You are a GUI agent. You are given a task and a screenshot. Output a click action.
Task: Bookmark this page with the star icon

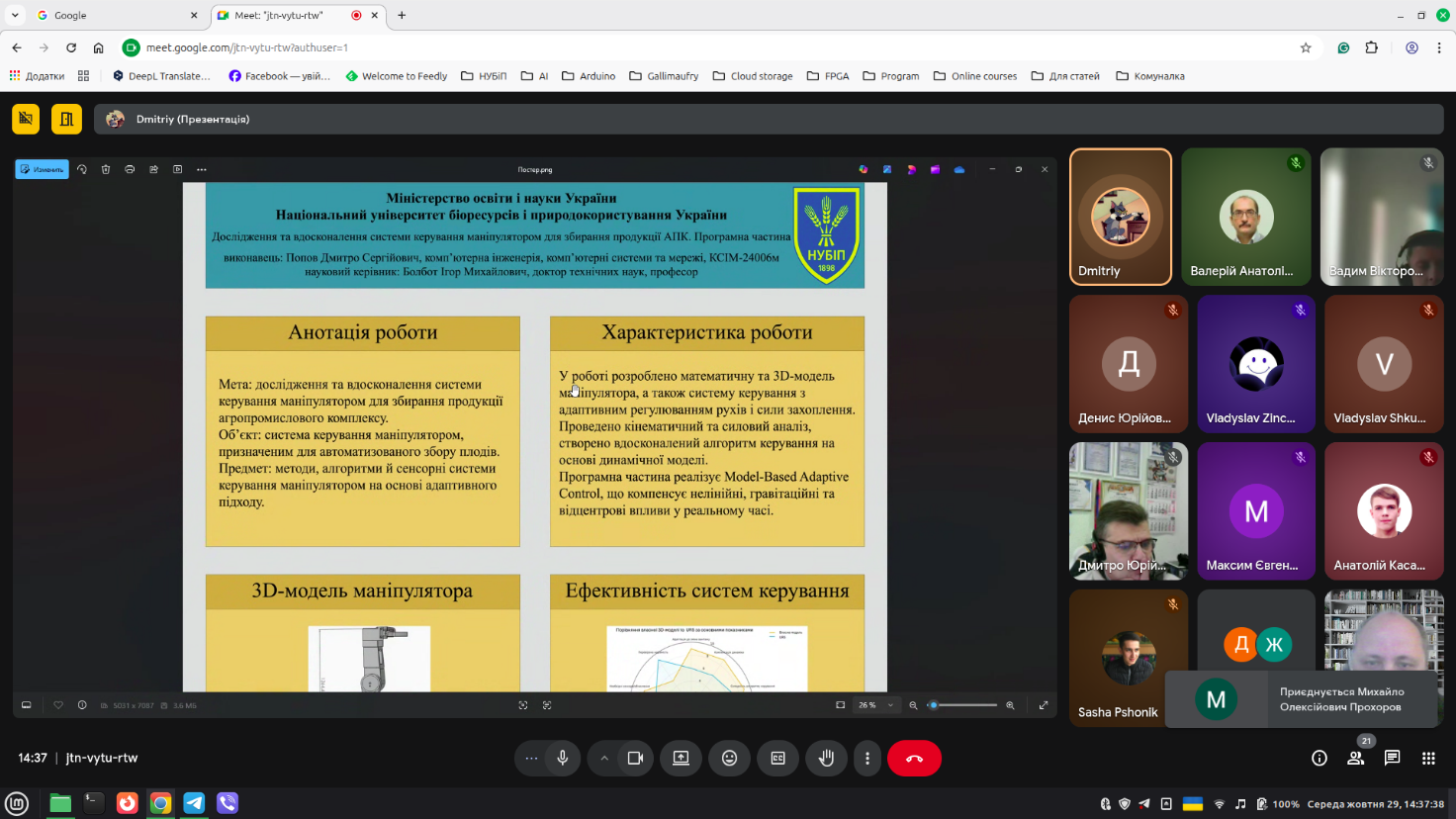tap(1306, 47)
